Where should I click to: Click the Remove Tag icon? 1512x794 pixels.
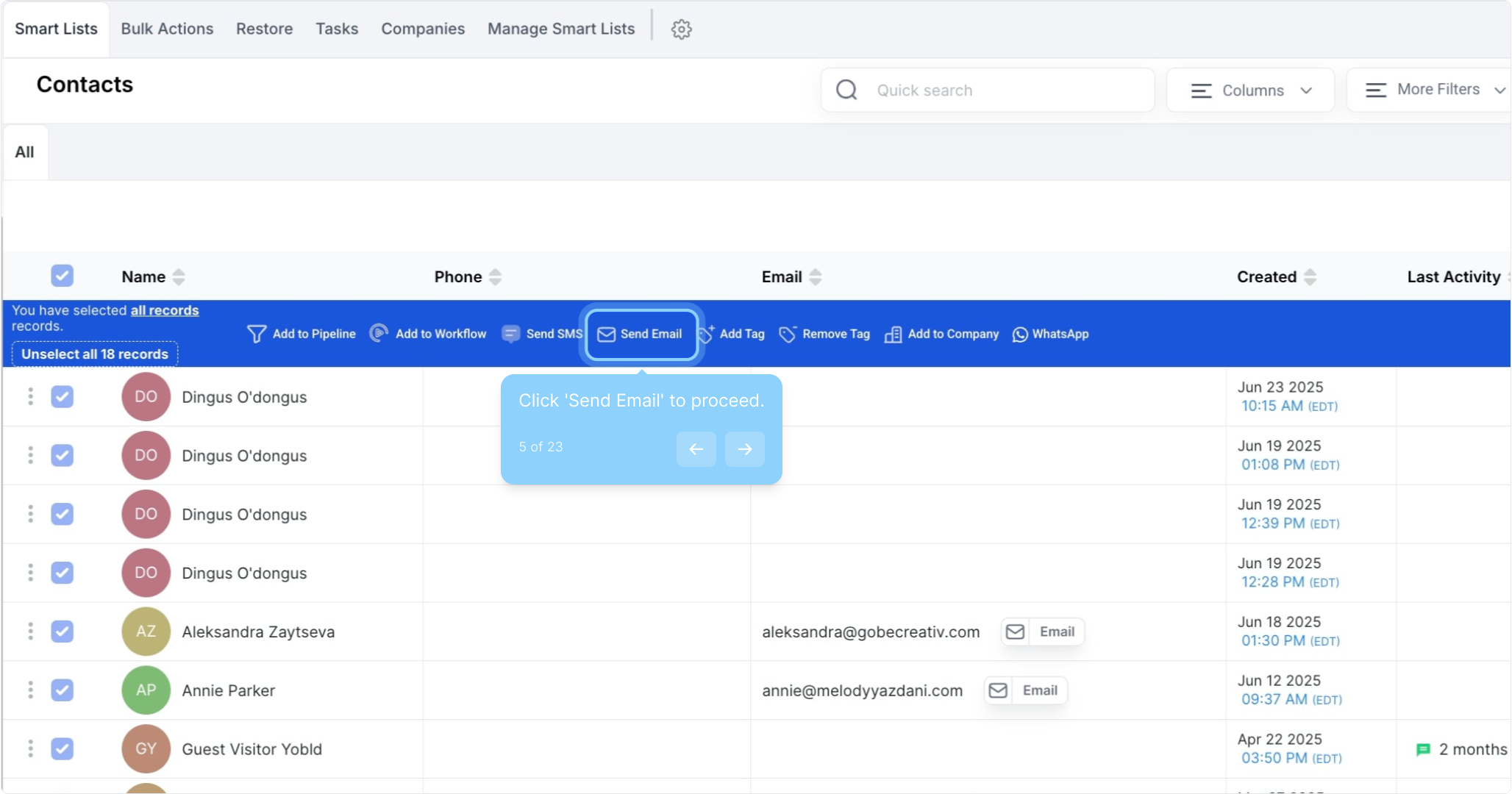tap(787, 335)
